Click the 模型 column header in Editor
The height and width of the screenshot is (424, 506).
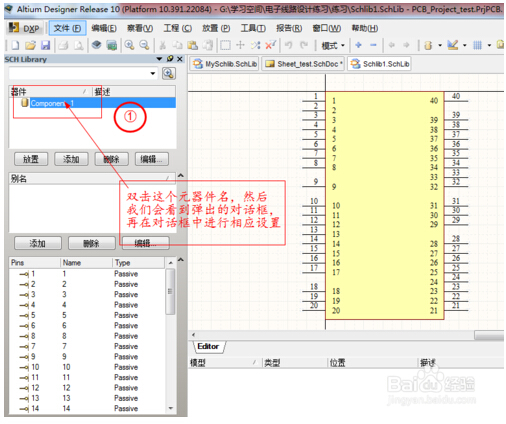(x=225, y=363)
